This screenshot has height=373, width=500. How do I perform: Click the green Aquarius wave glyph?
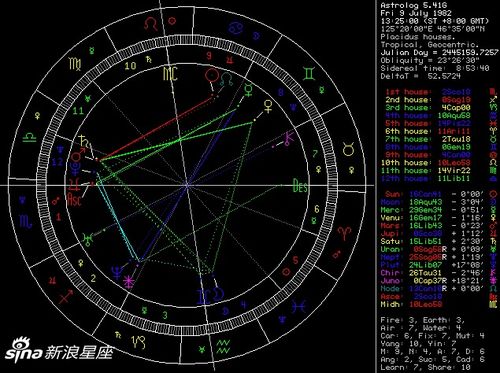[x=223, y=346]
